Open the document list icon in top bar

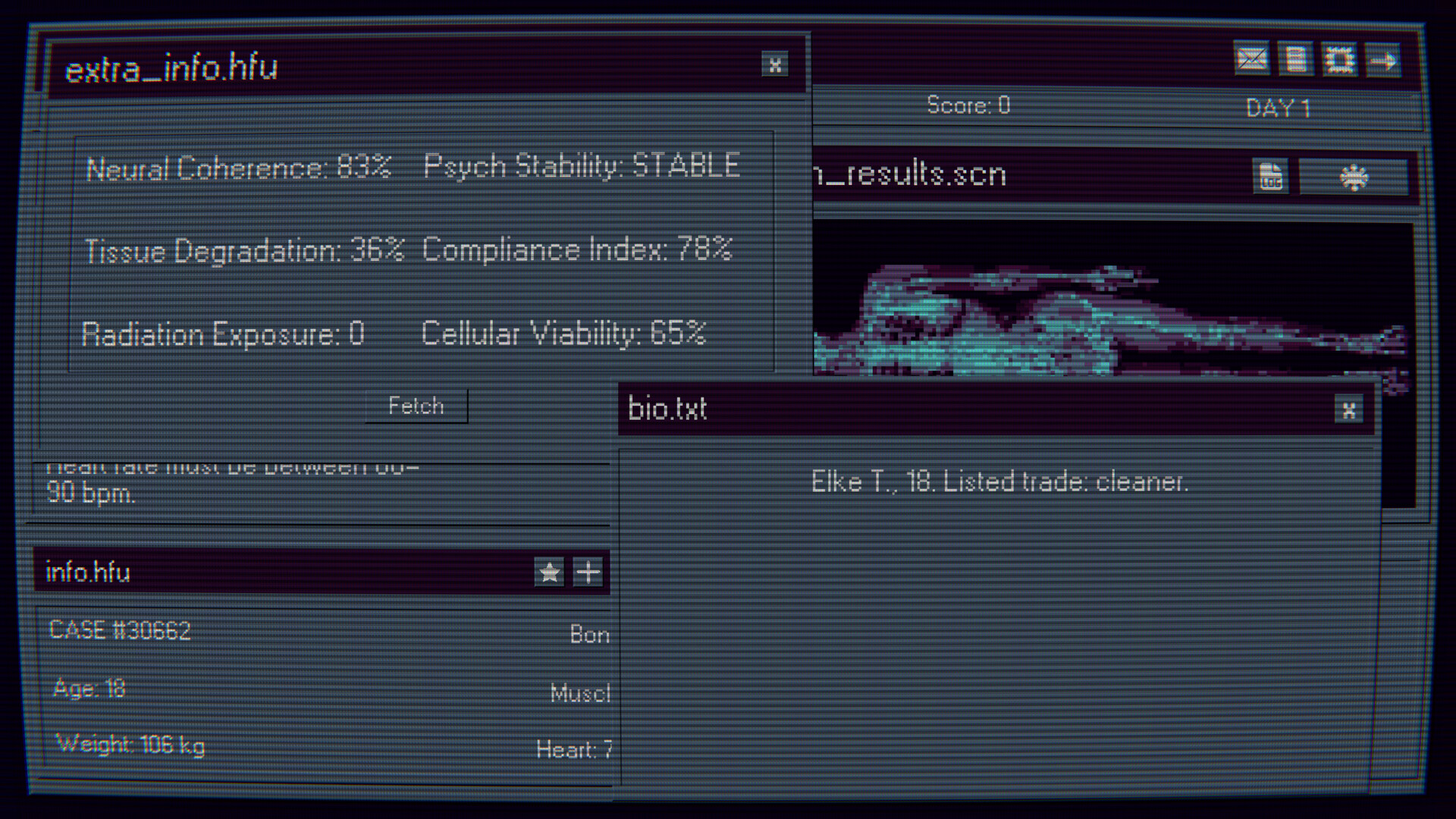[x=1296, y=59]
